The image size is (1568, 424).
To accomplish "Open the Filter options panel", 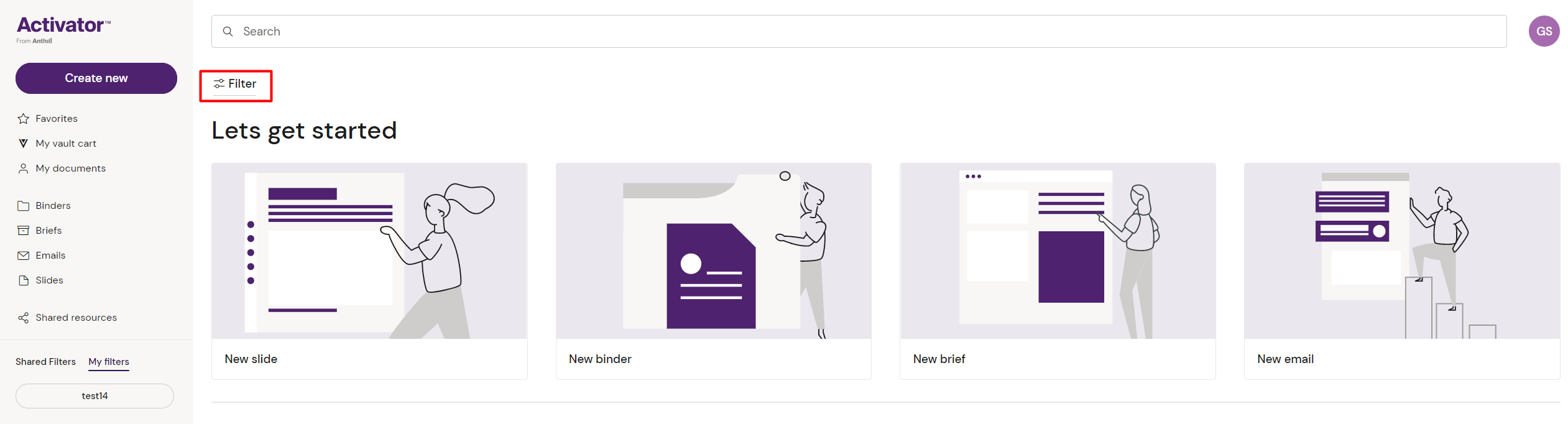I will tap(236, 84).
